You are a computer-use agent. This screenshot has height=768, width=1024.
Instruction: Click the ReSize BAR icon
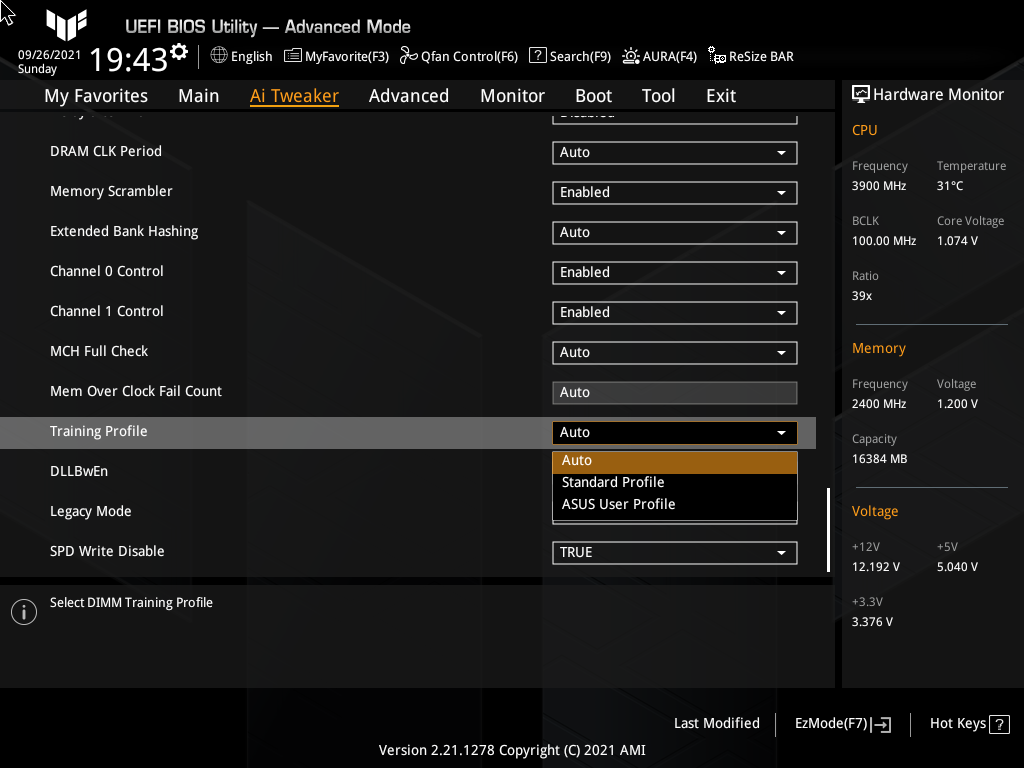[750, 56]
